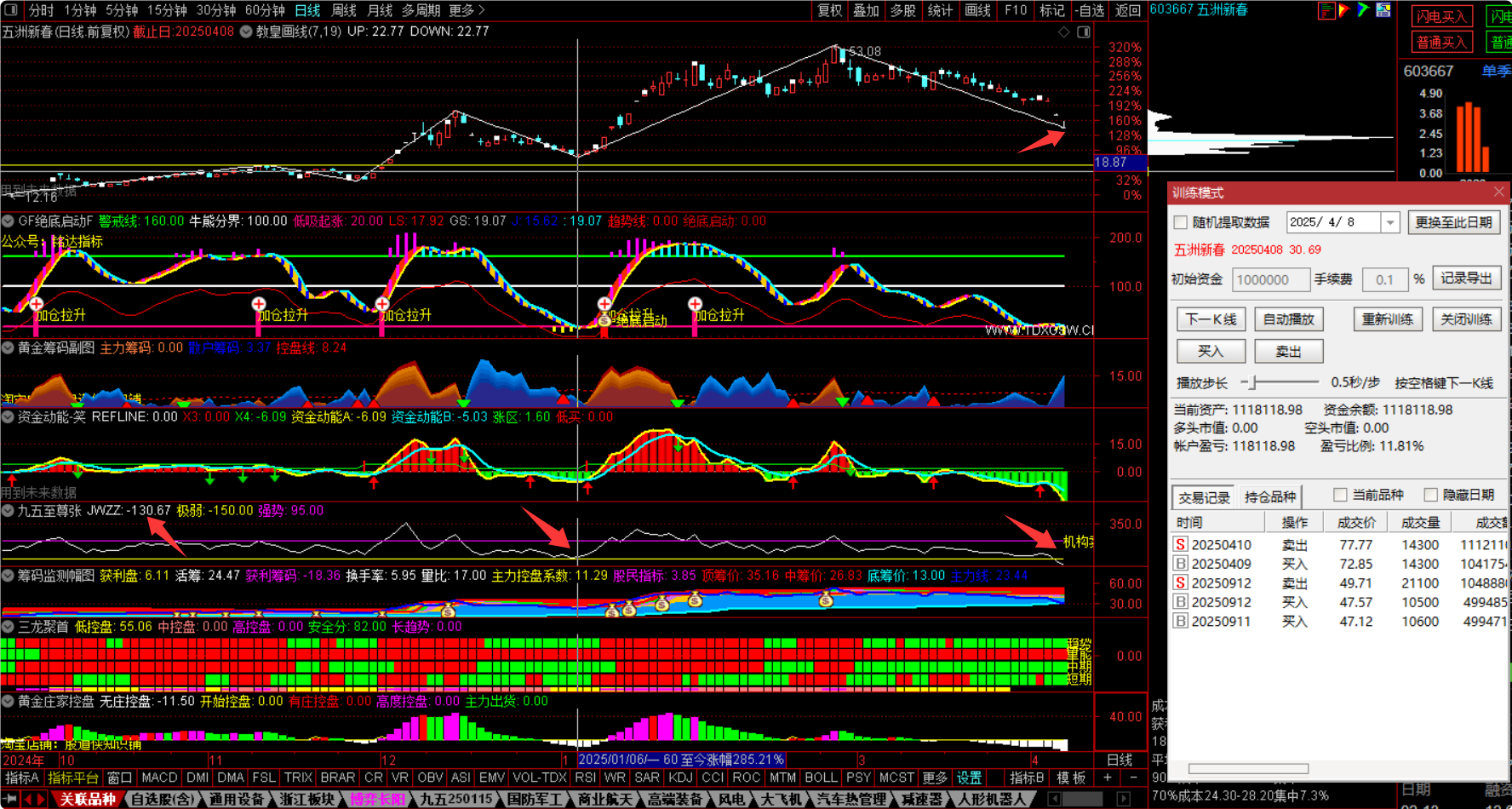Open the red bar-list icon beside 五洲新春
This screenshot has height=809, width=1512.
1326,10
